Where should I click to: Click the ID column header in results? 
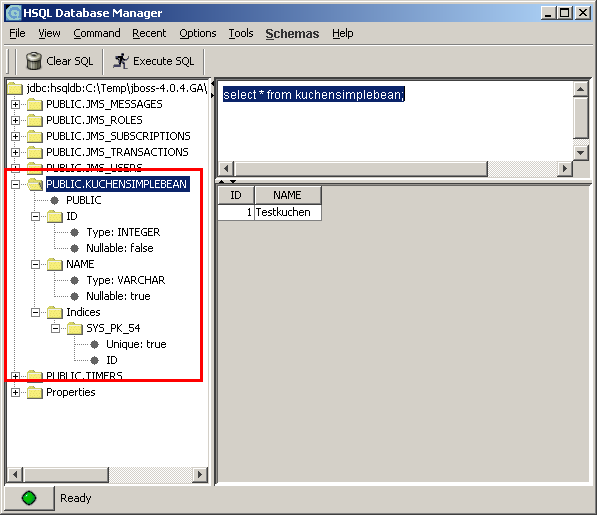236,195
